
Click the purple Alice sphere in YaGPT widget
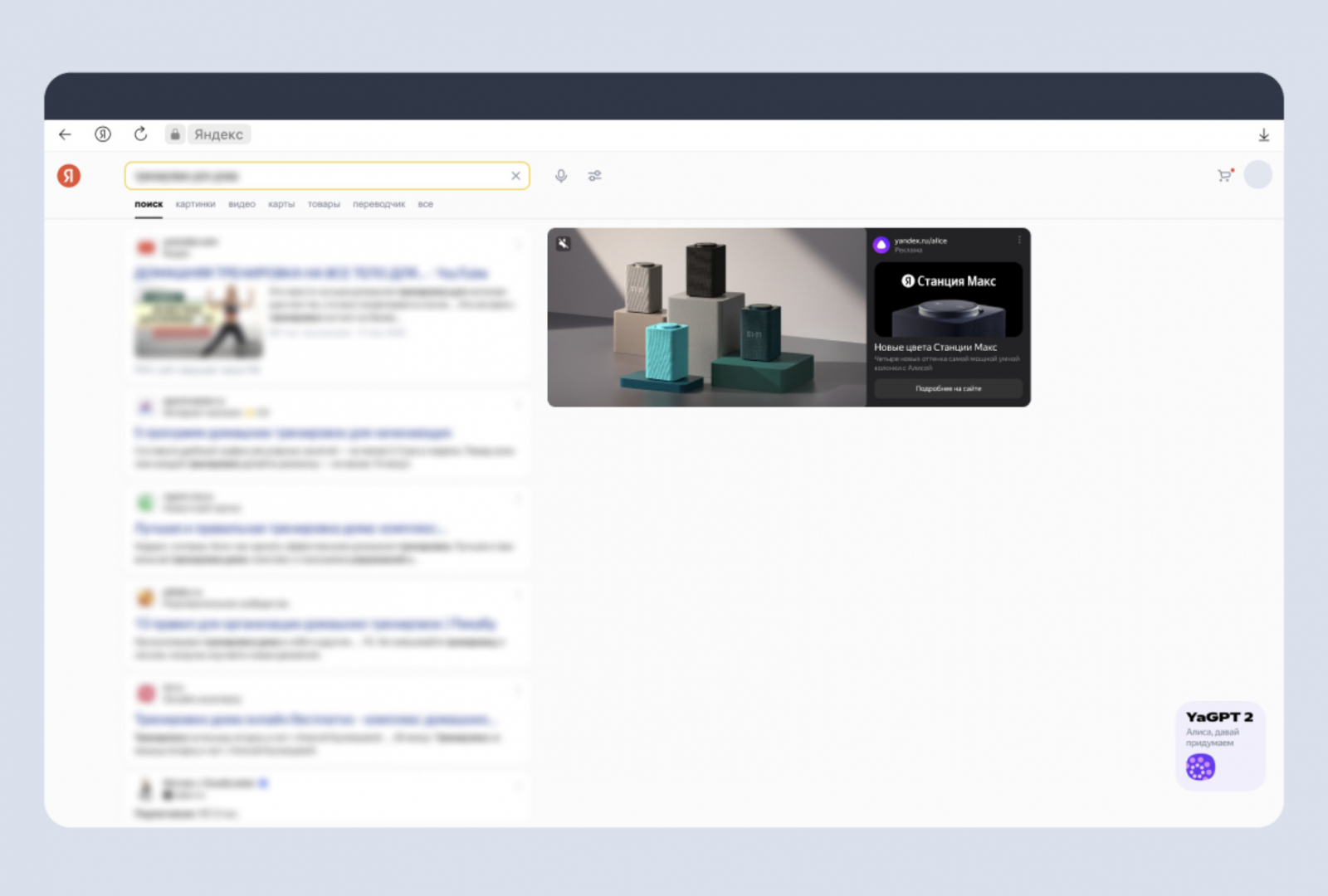pos(1200,767)
